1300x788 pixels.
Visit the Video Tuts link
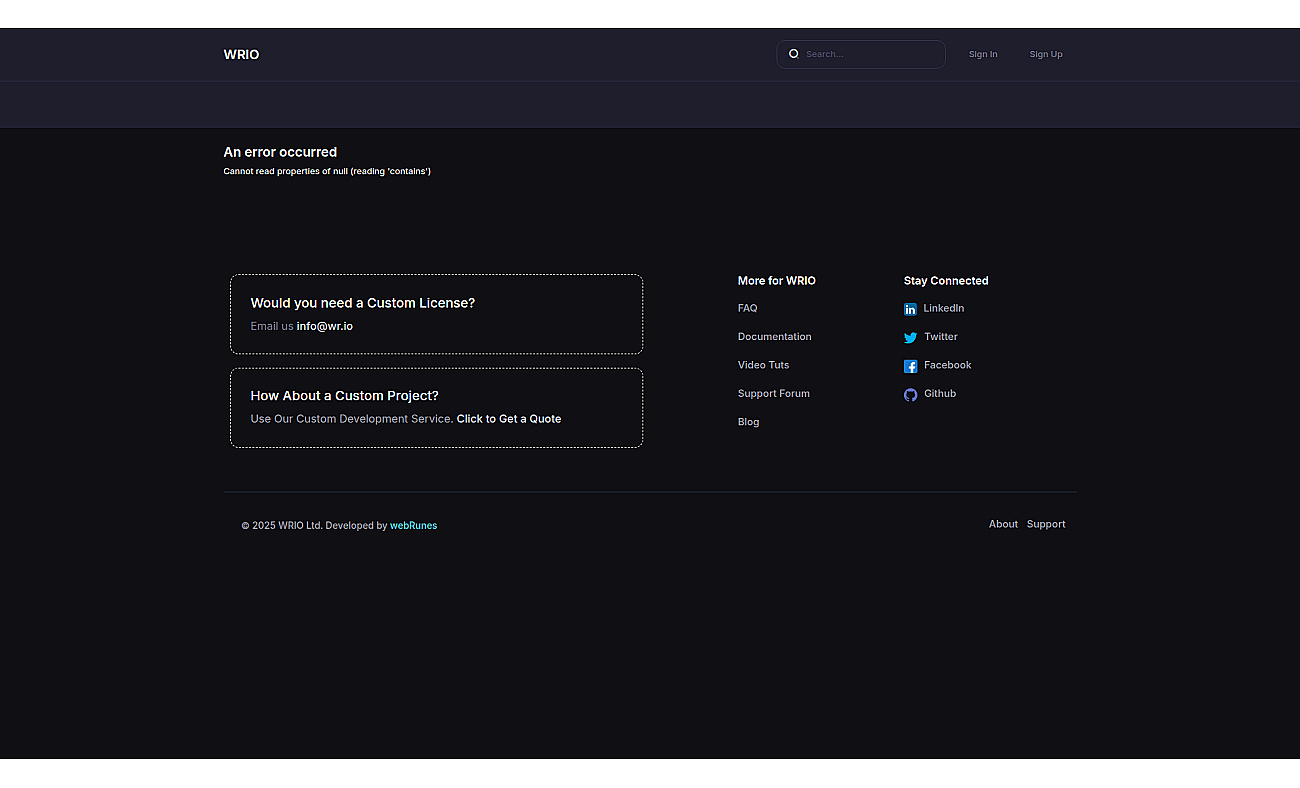(x=764, y=365)
